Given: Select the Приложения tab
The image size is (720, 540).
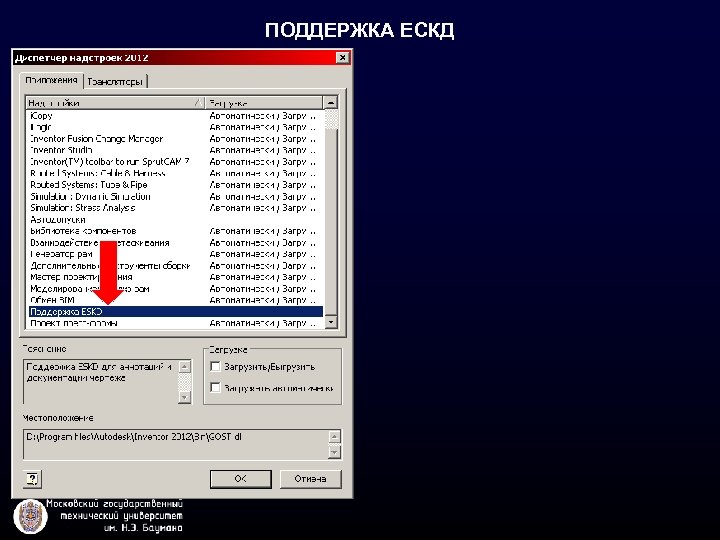Looking at the screenshot, I should (51, 80).
